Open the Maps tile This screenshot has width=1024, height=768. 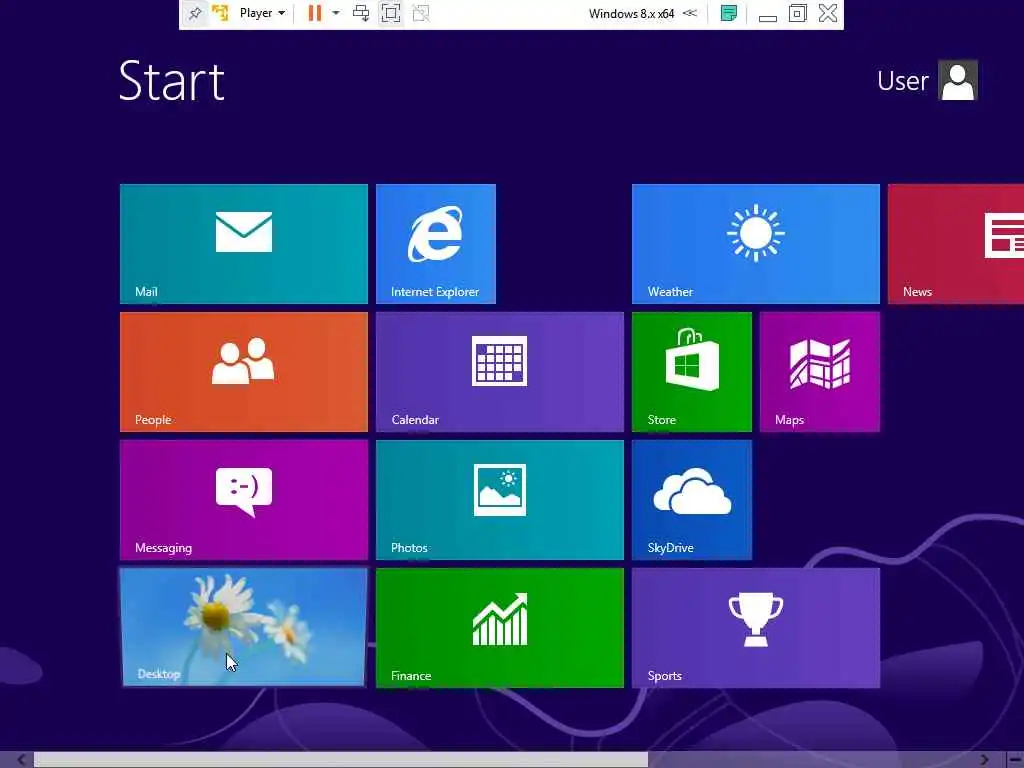[820, 372]
